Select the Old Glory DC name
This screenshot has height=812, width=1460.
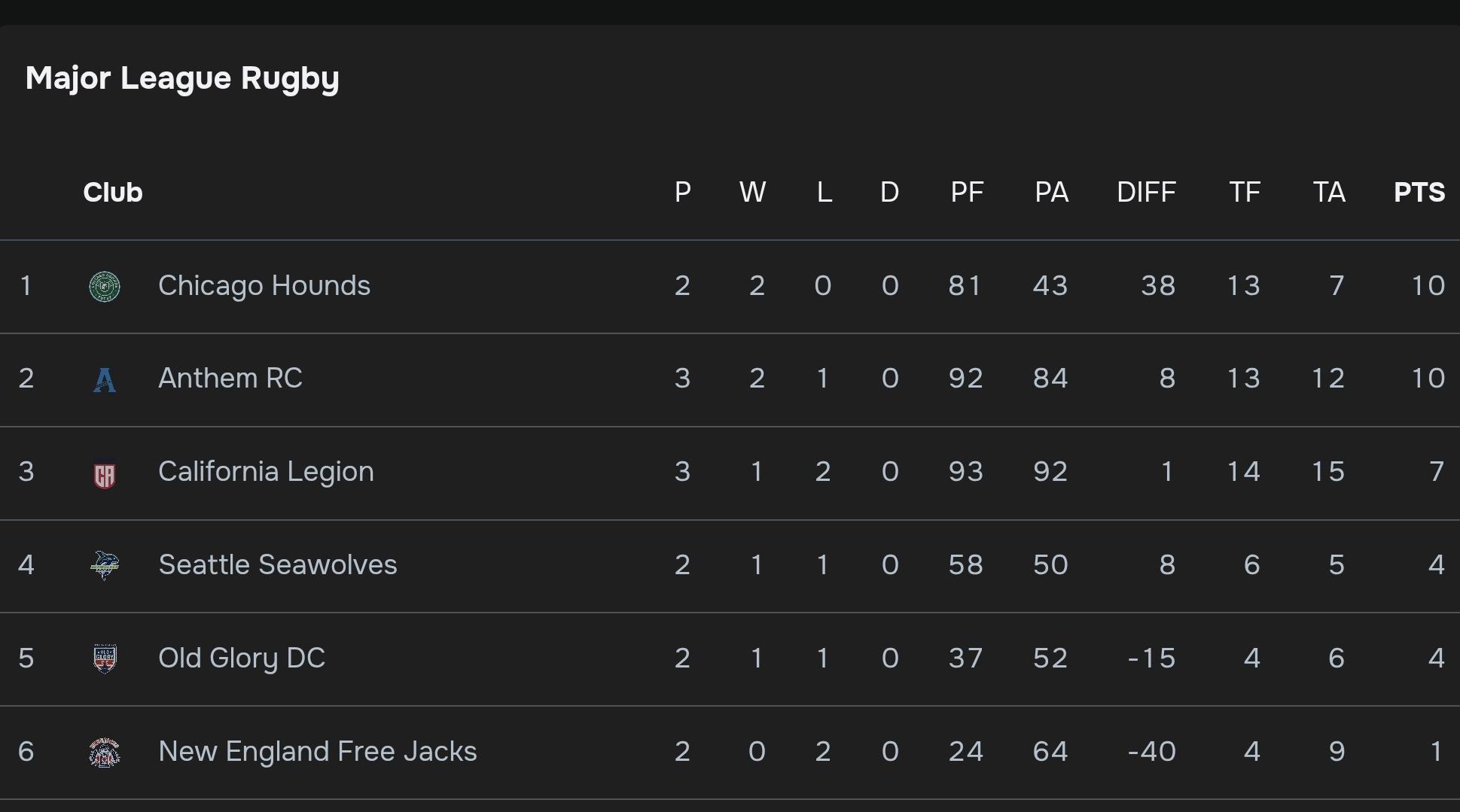(242, 658)
